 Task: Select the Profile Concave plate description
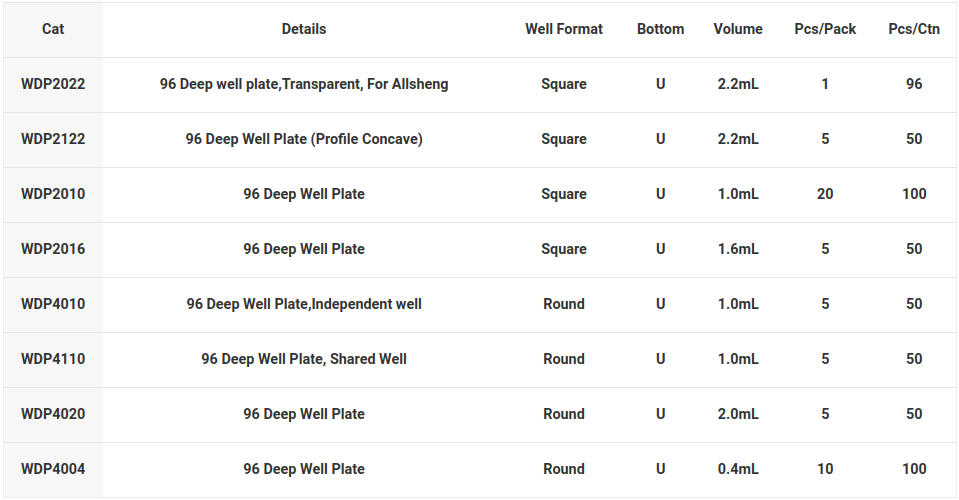[x=304, y=139]
